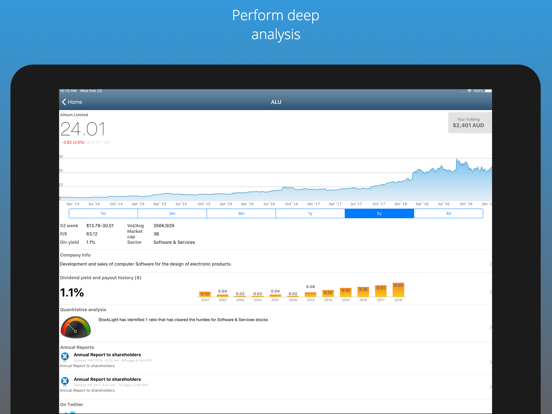Open second annual report PDF icon
Image resolution: width=552 pixels, height=414 pixels.
65,381
